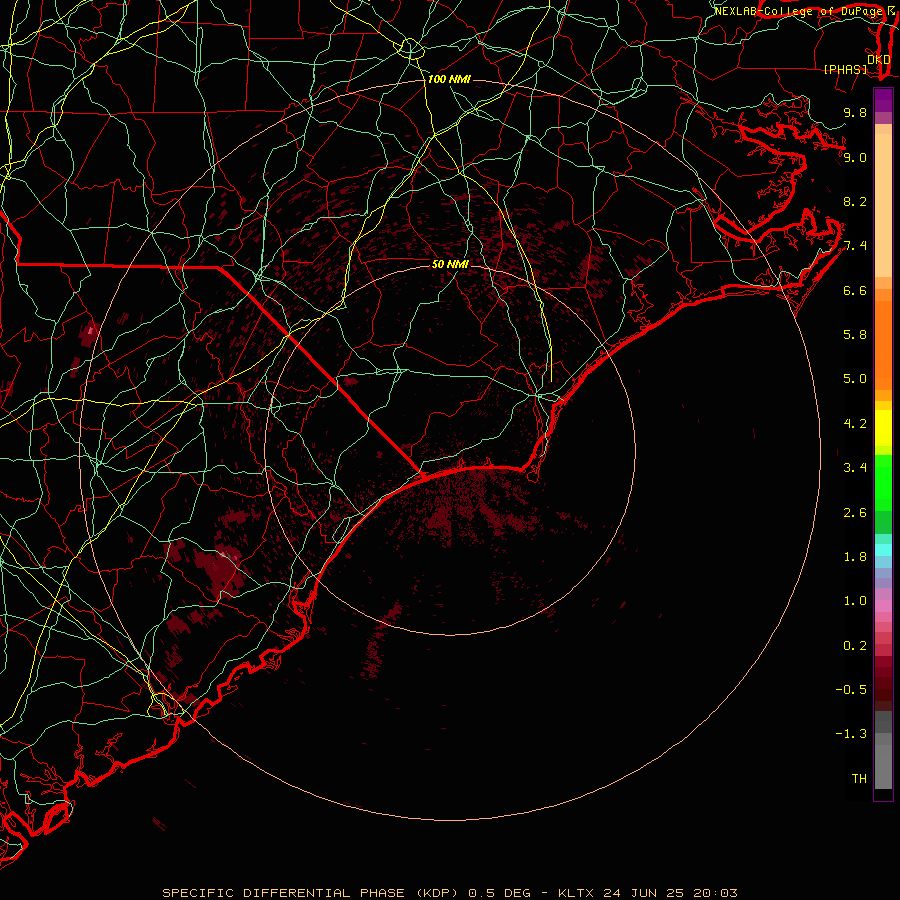Viewport: 900px width, 900px height.
Task: Click the large peach band of the color bar
Action: (x=883, y=206)
